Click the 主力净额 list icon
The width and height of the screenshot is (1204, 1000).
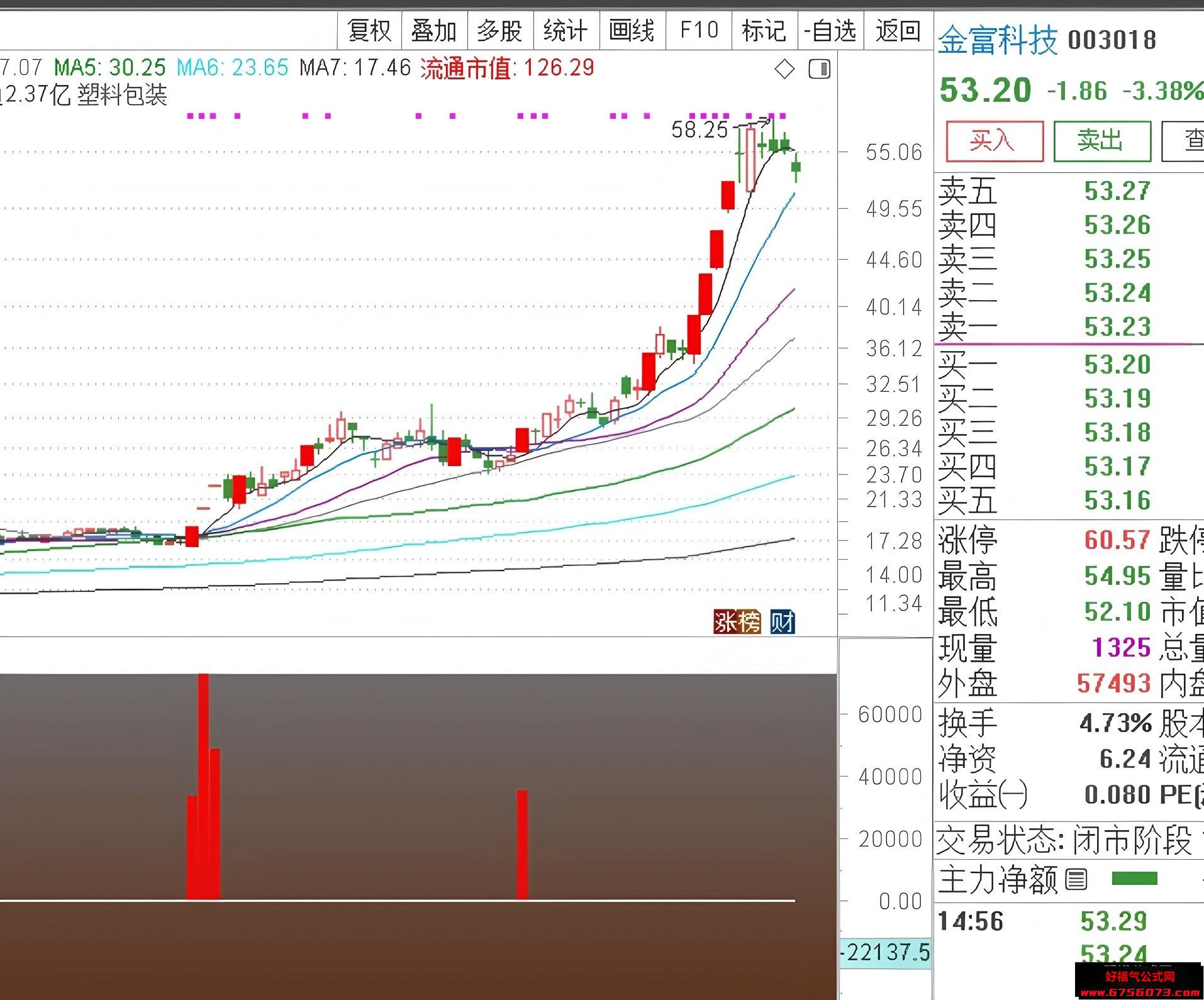pos(1076,879)
